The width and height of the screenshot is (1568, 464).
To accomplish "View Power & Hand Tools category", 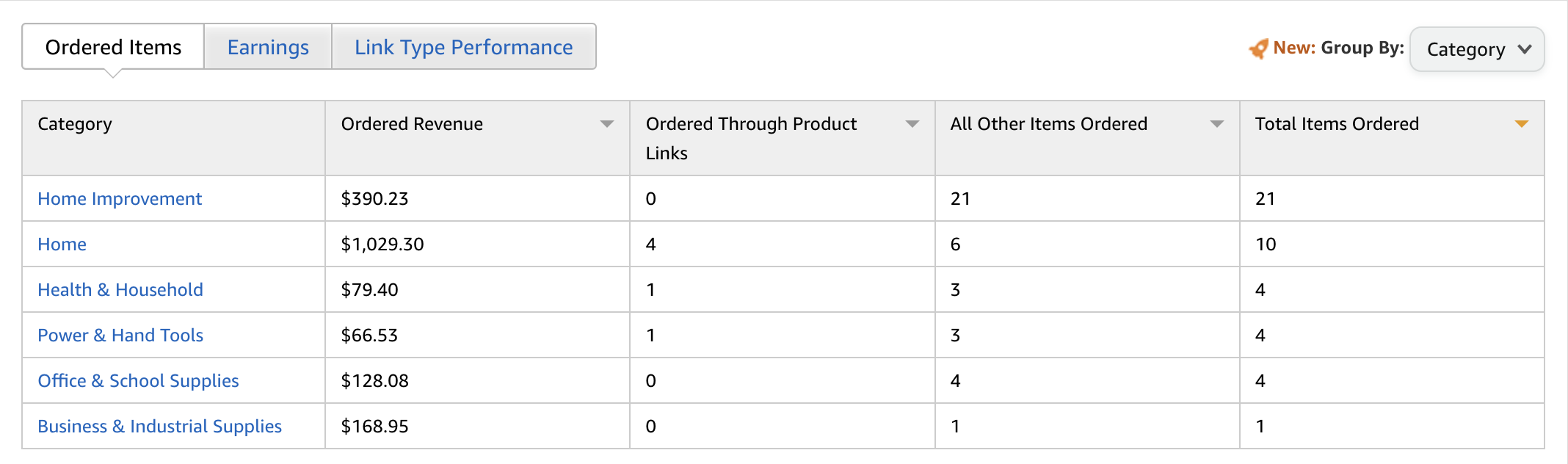I will 120,336.
